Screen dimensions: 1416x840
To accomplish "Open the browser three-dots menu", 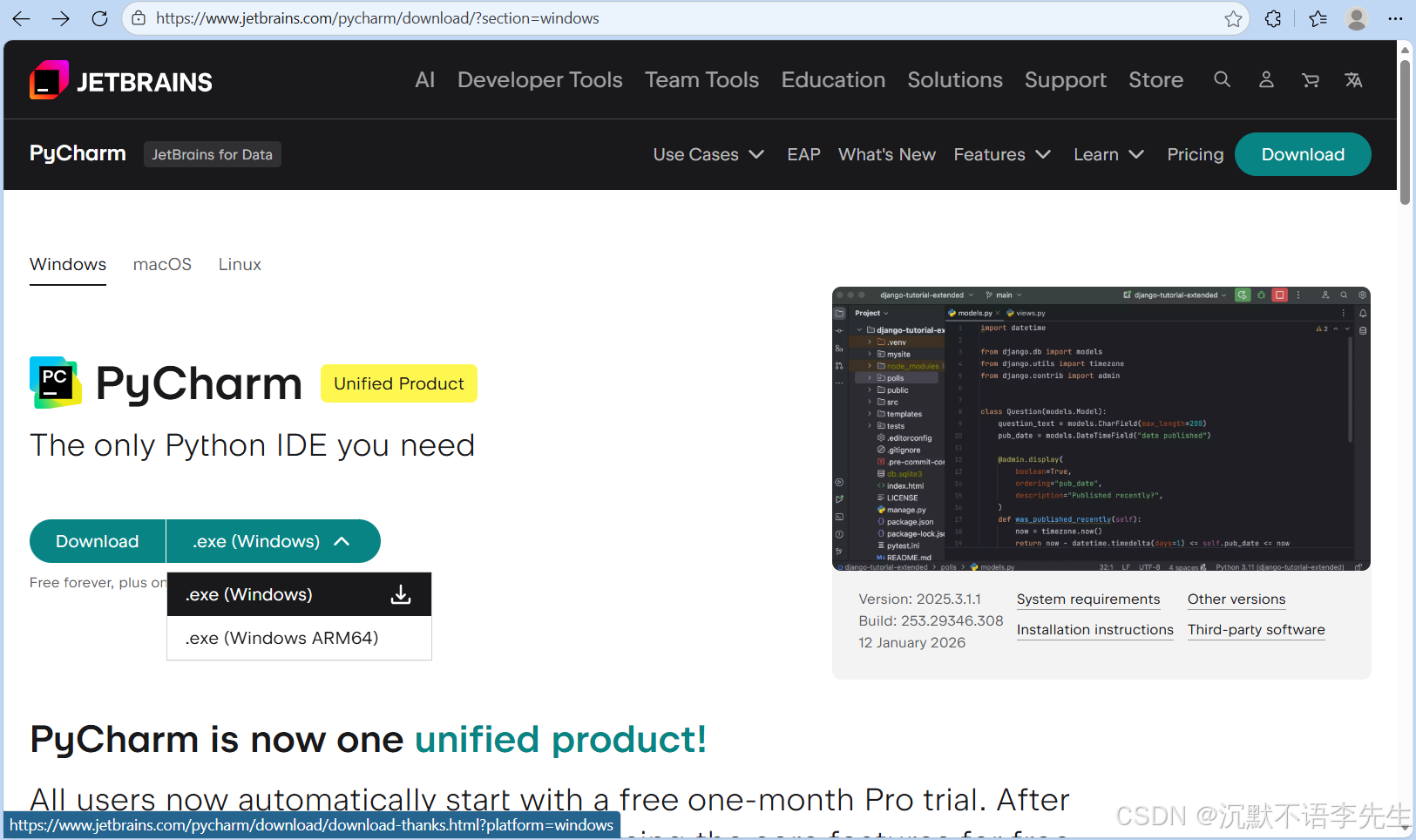I will tap(1395, 18).
